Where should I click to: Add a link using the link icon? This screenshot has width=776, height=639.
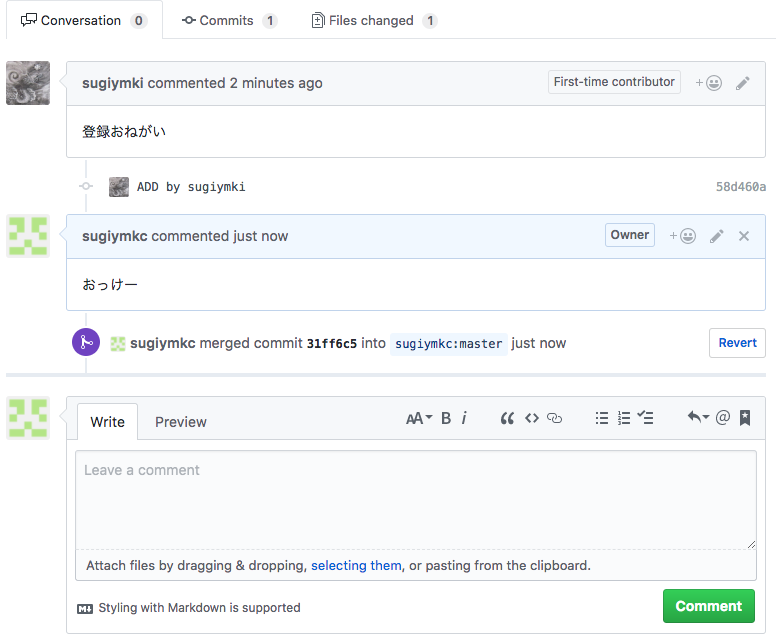pyautogui.click(x=555, y=419)
